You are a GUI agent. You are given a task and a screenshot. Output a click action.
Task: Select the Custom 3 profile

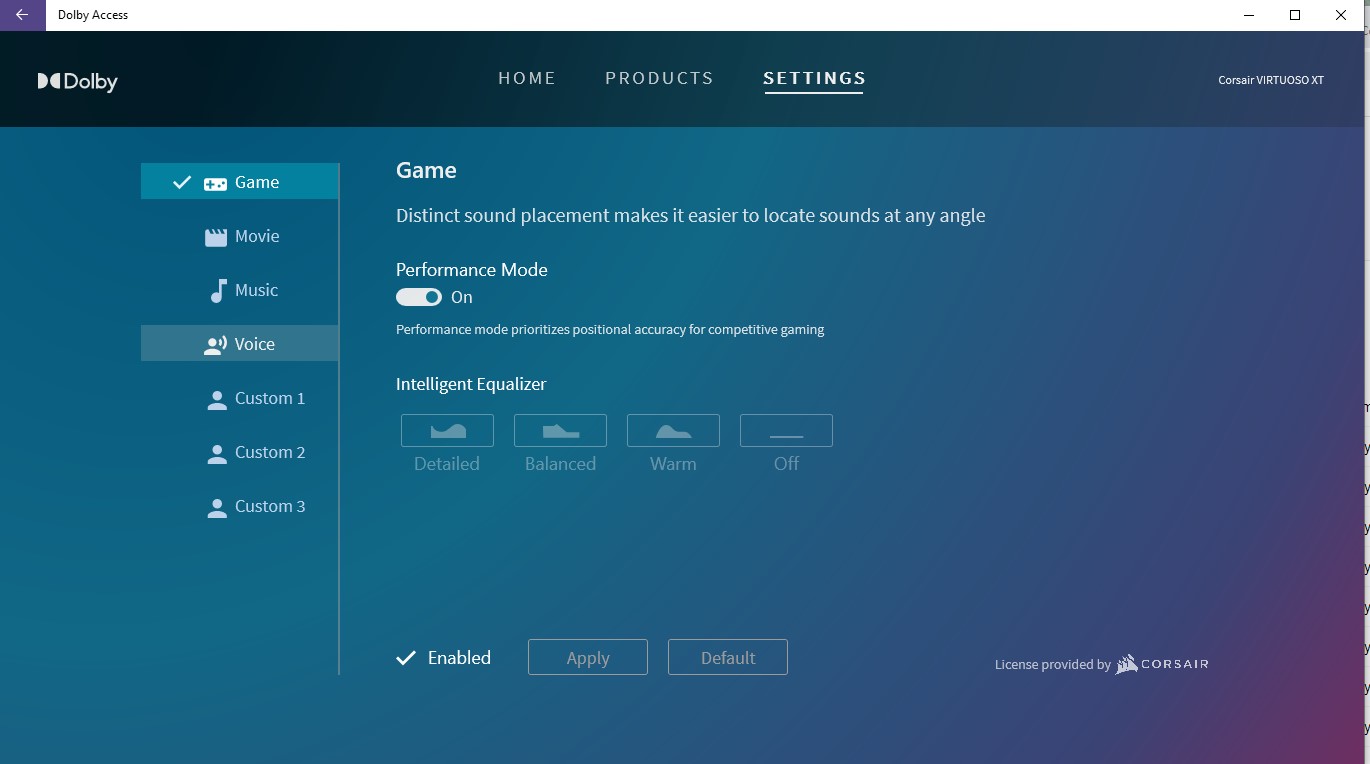click(x=240, y=506)
